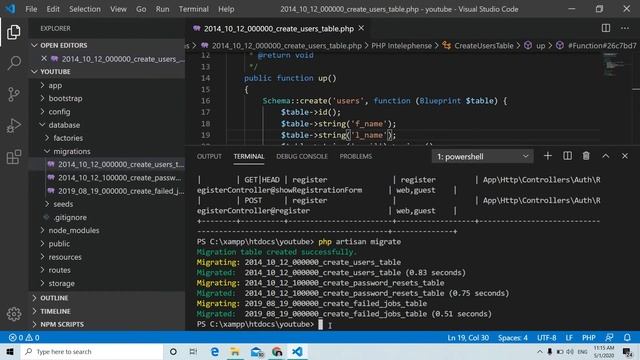Maximize the terminal panel size
Screen dimensions: 640x360
(606, 156)
